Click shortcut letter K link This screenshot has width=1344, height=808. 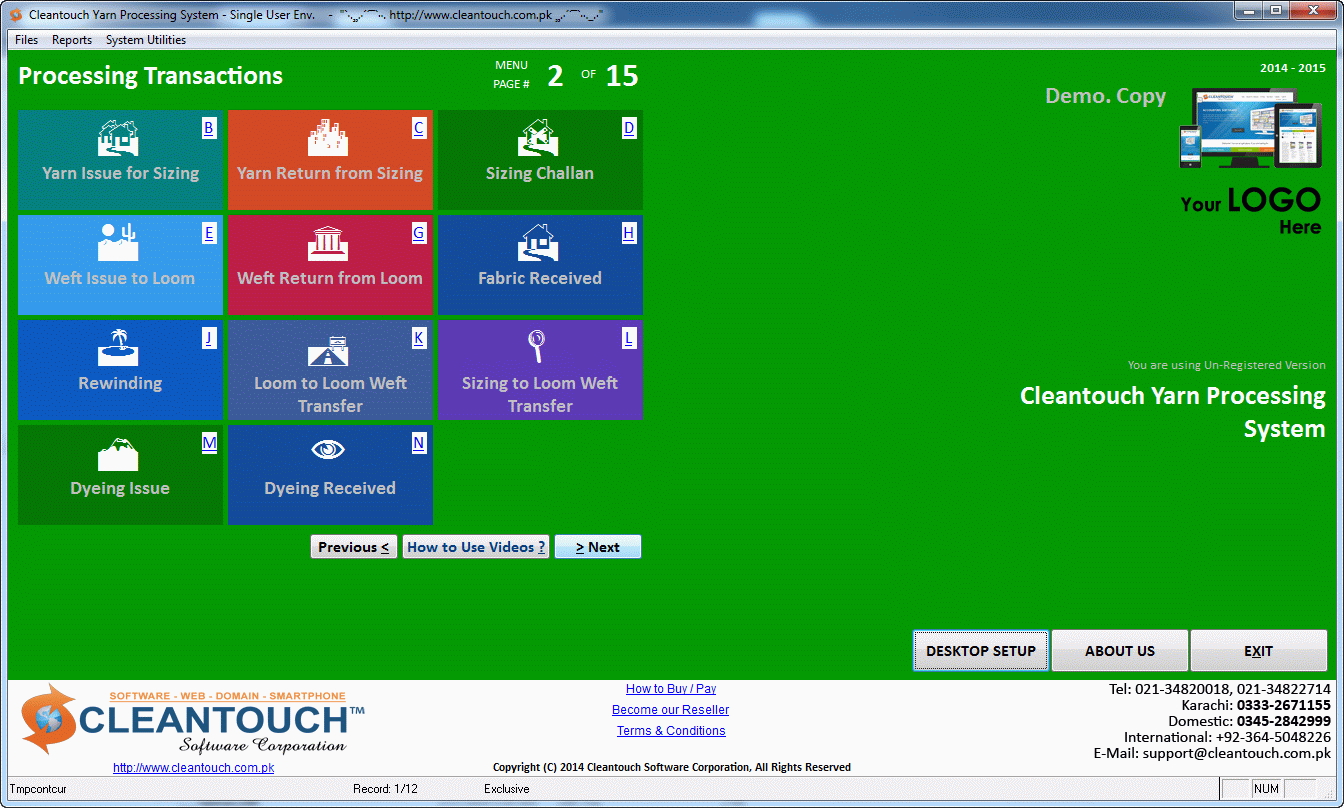(x=419, y=338)
